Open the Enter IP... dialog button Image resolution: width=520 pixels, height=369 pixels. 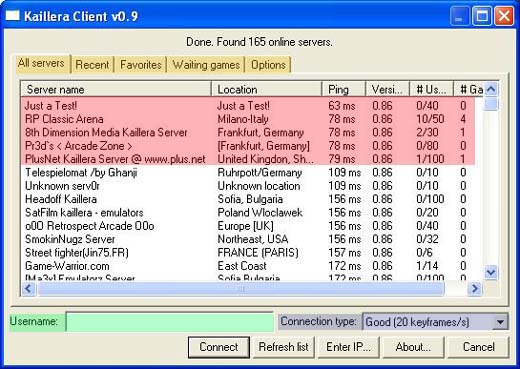coord(348,347)
